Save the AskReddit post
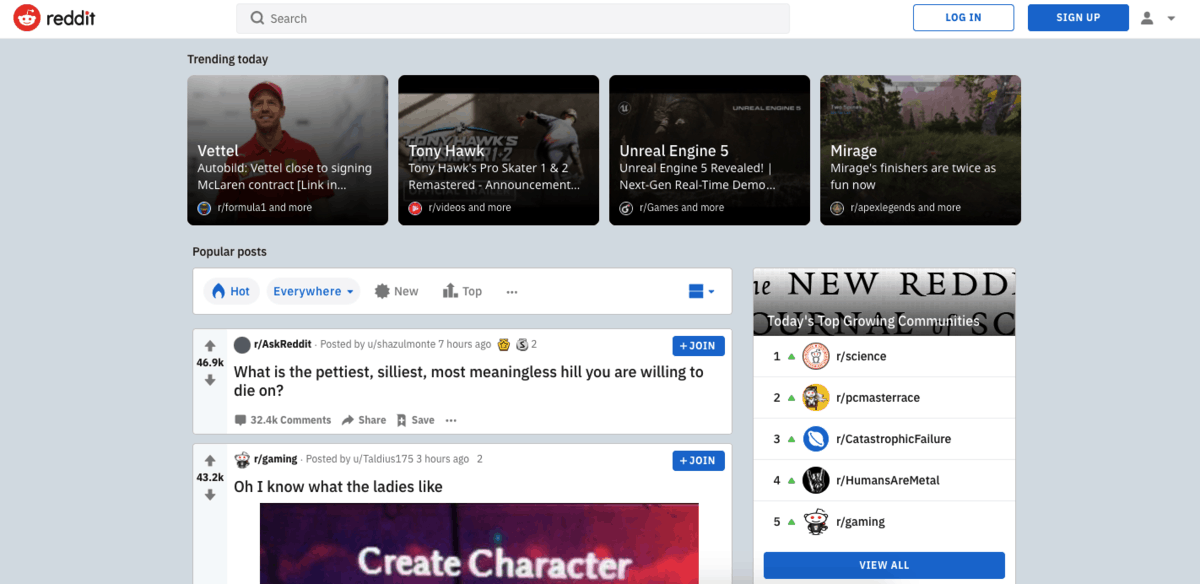 [415, 420]
